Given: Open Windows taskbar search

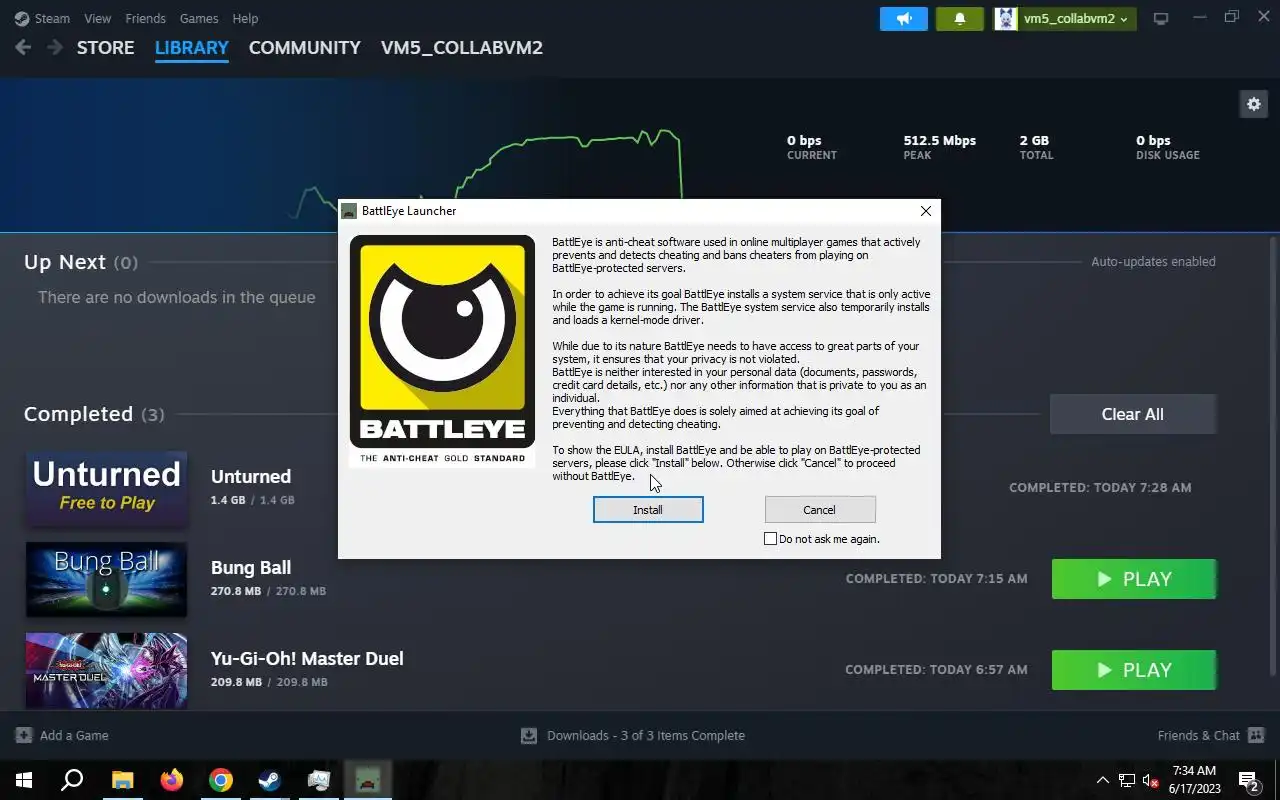Looking at the screenshot, I should click(72, 780).
